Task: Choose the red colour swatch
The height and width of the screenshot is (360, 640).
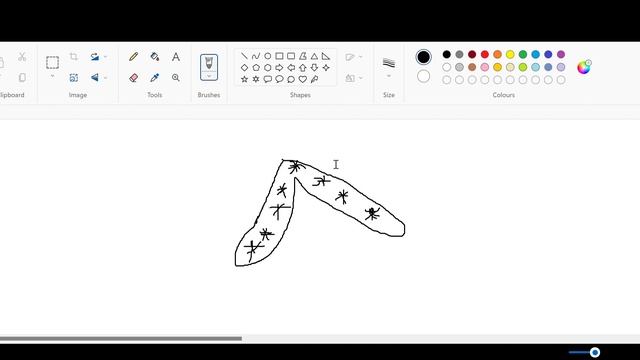Action: pyautogui.click(x=485, y=54)
